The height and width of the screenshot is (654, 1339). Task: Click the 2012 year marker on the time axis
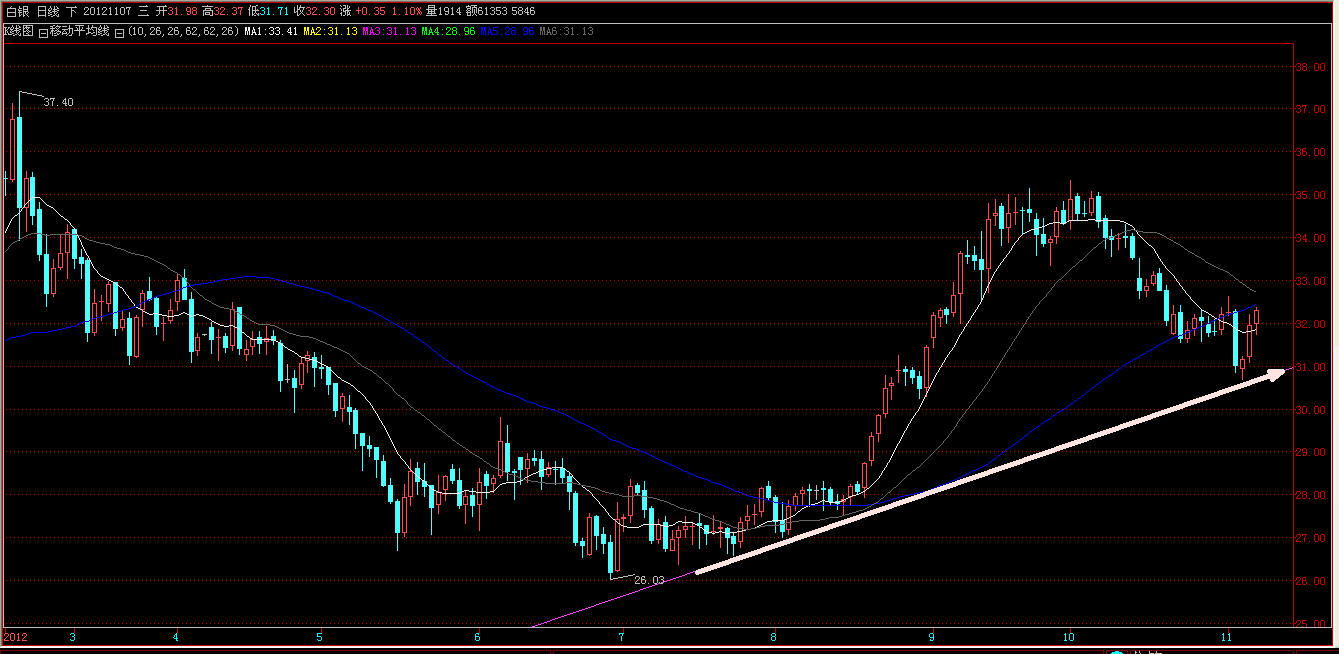coord(15,636)
